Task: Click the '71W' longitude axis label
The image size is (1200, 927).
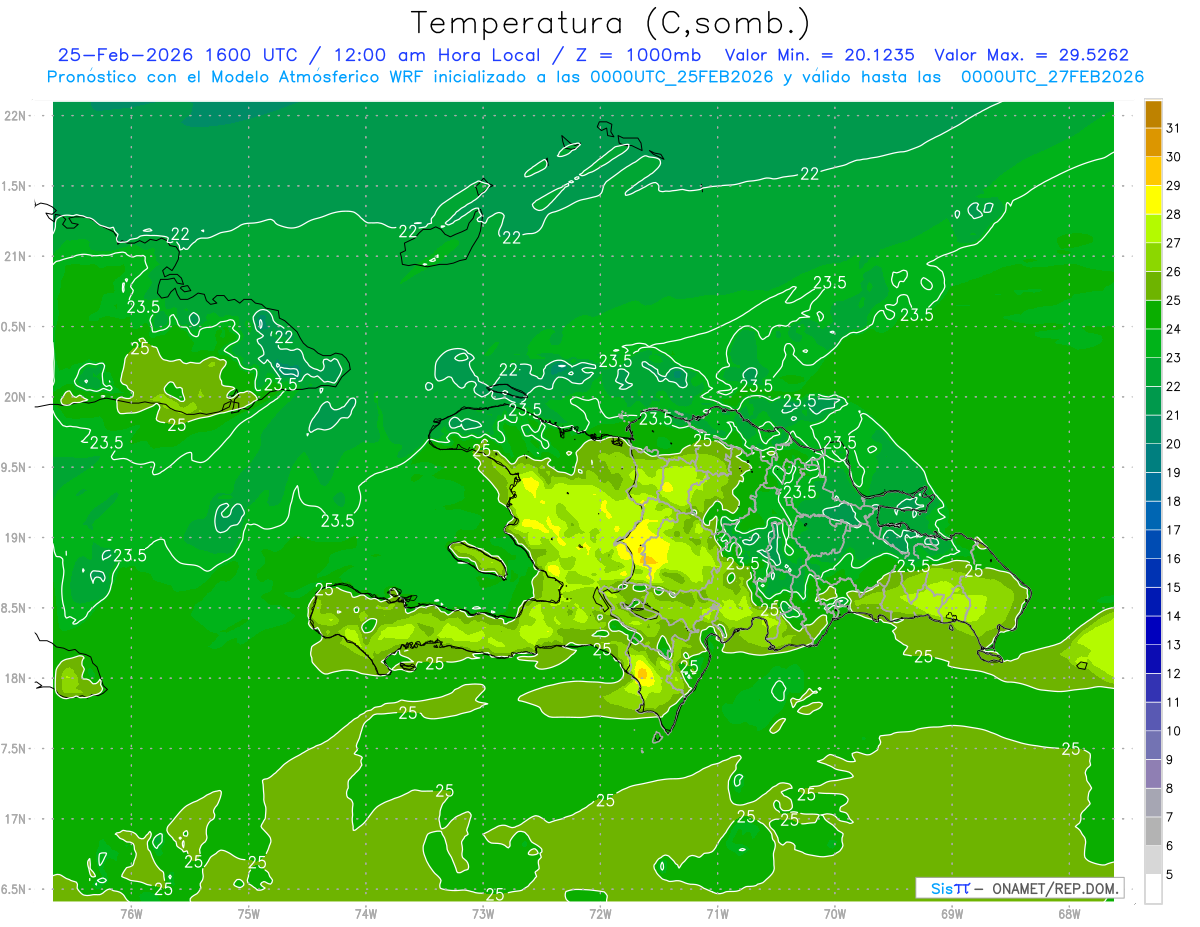Action: pyautogui.click(x=717, y=914)
